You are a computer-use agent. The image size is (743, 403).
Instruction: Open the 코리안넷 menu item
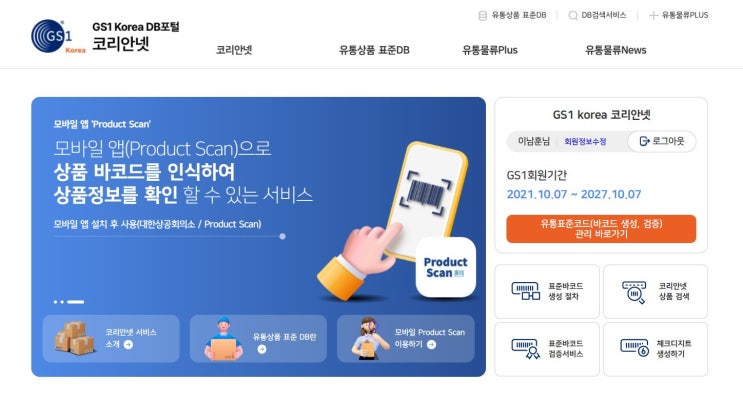[x=234, y=50]
